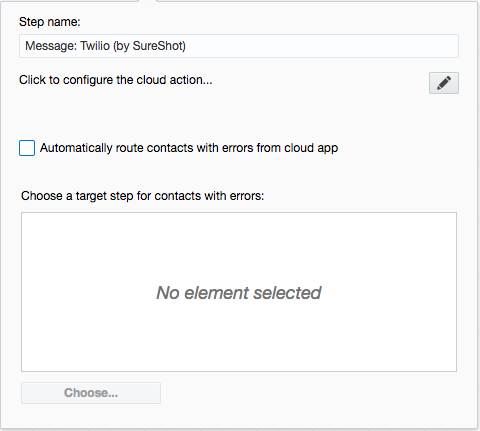Image resolution: width=480 pixels, height=431 pixels.
Task: Click the bottom area of empty target list
Action: 239,353
